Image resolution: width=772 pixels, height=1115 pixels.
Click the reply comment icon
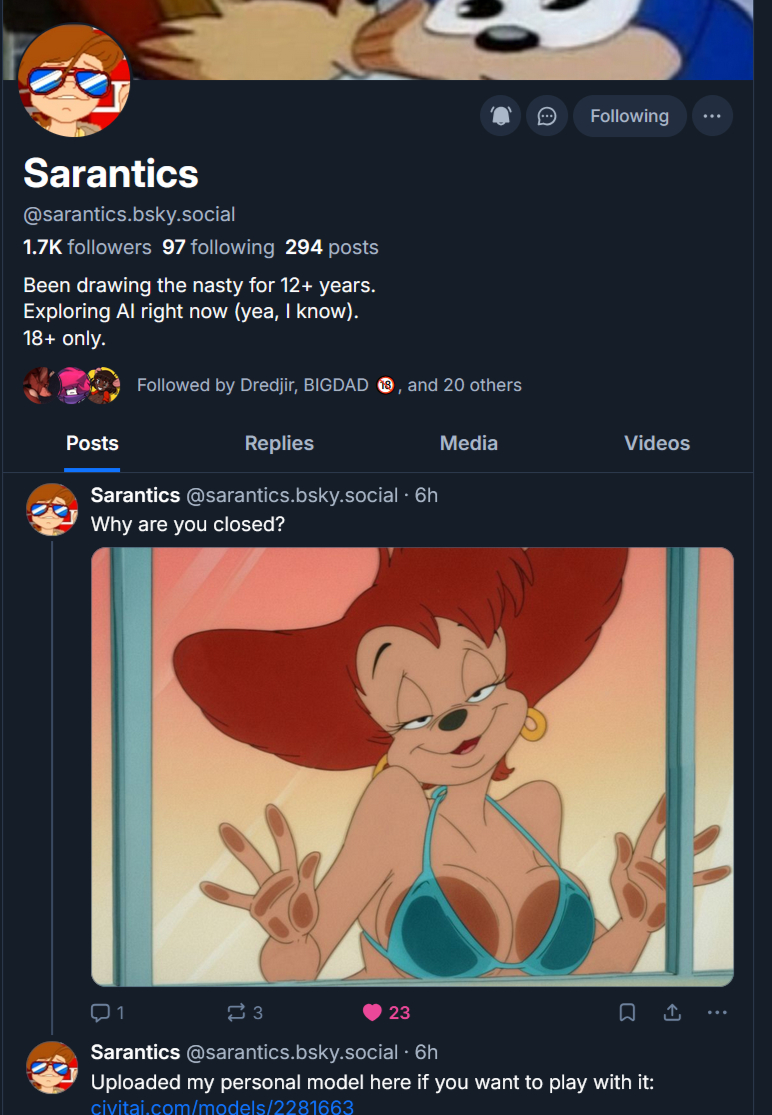101,1012
